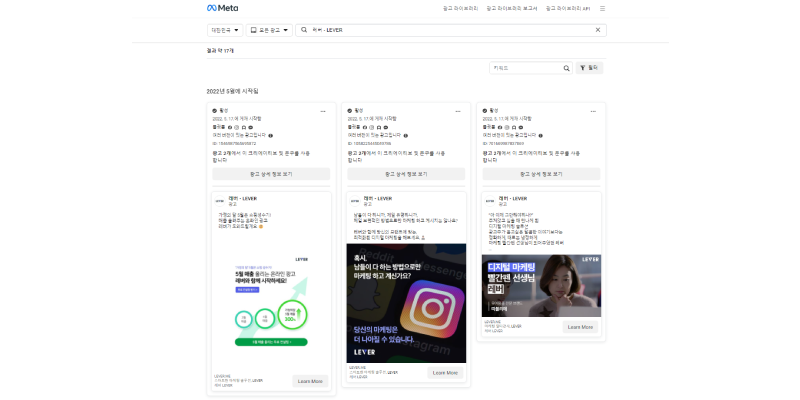
Task: Open three-dot menu on the green chart ad card
Action: 323,111
